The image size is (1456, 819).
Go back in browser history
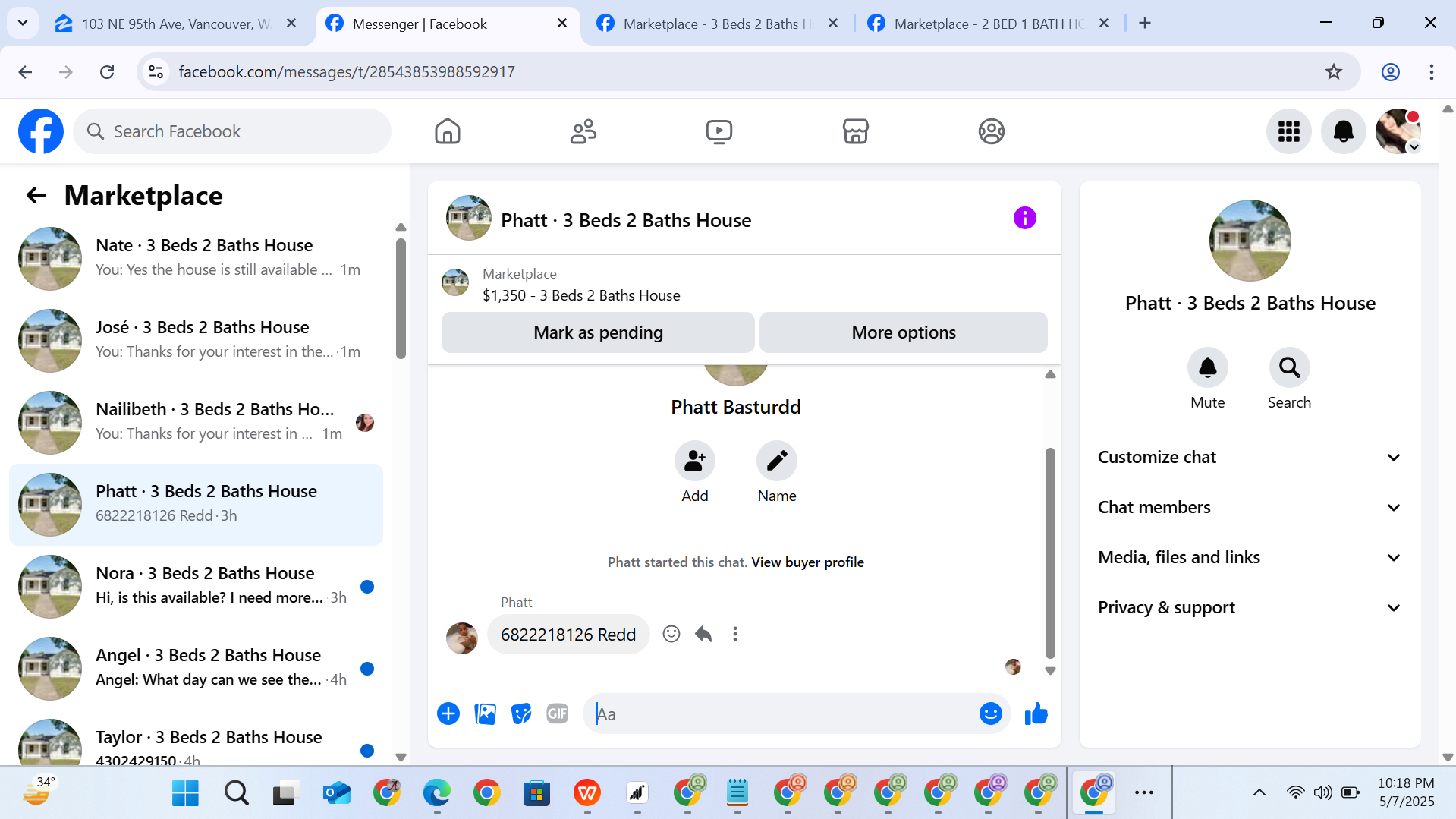click(25, 72)
